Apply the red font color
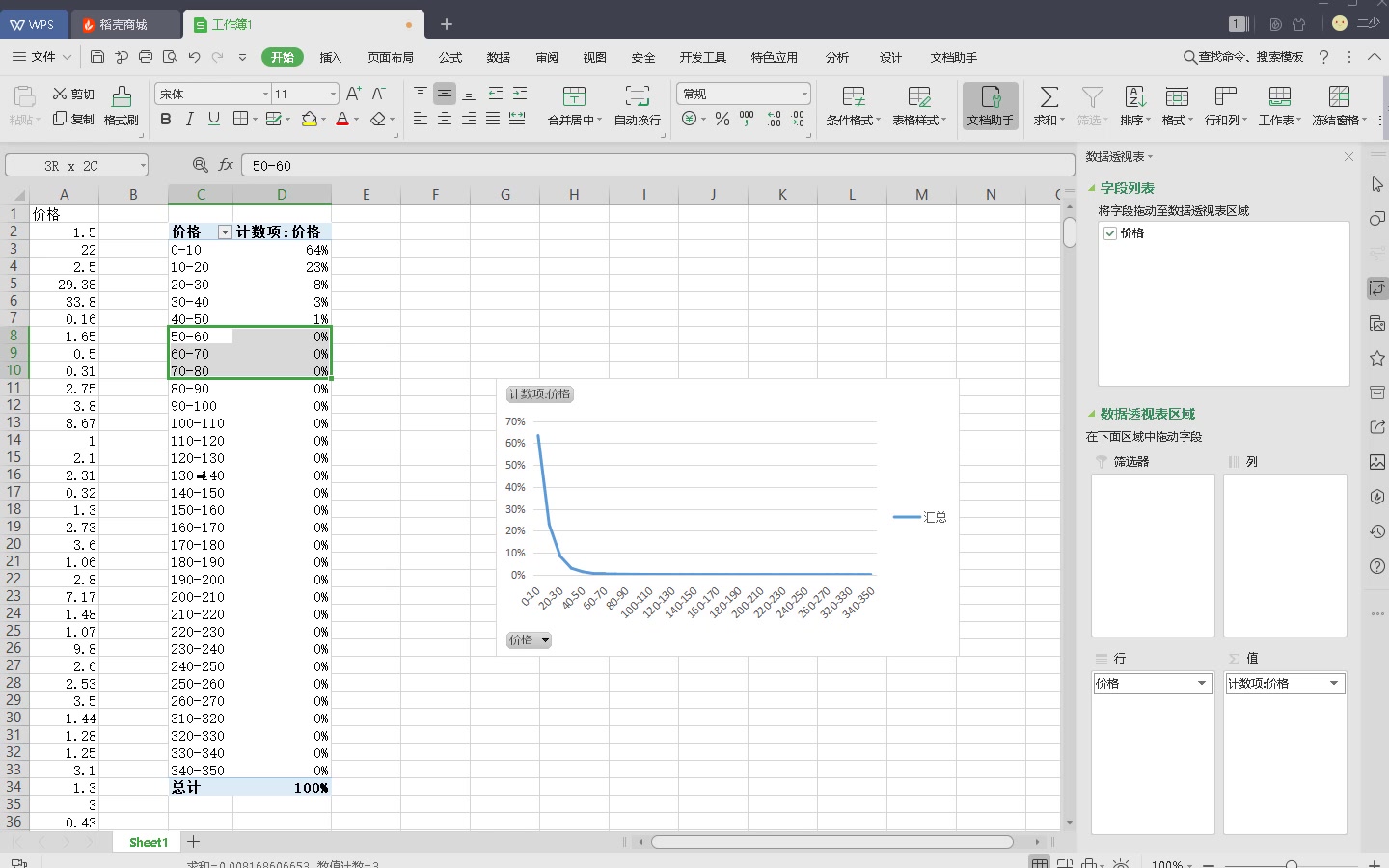The image size is (1389, 868). tap(342, 119)
